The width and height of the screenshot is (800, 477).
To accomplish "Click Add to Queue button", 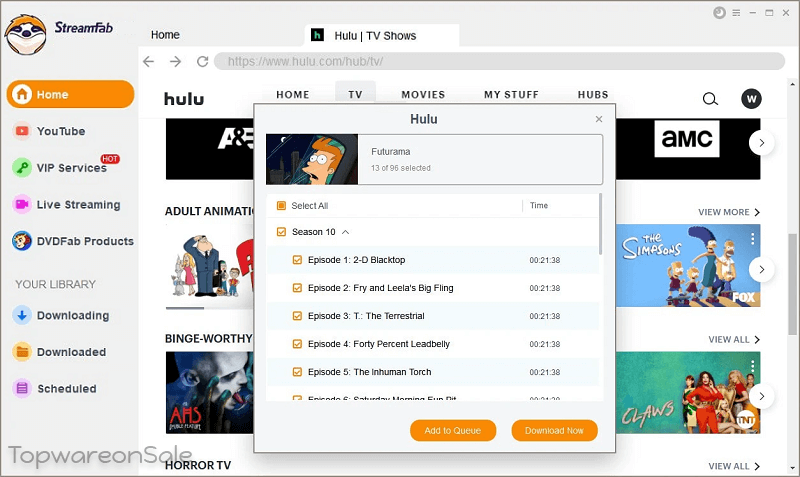I will click(453, 431).
